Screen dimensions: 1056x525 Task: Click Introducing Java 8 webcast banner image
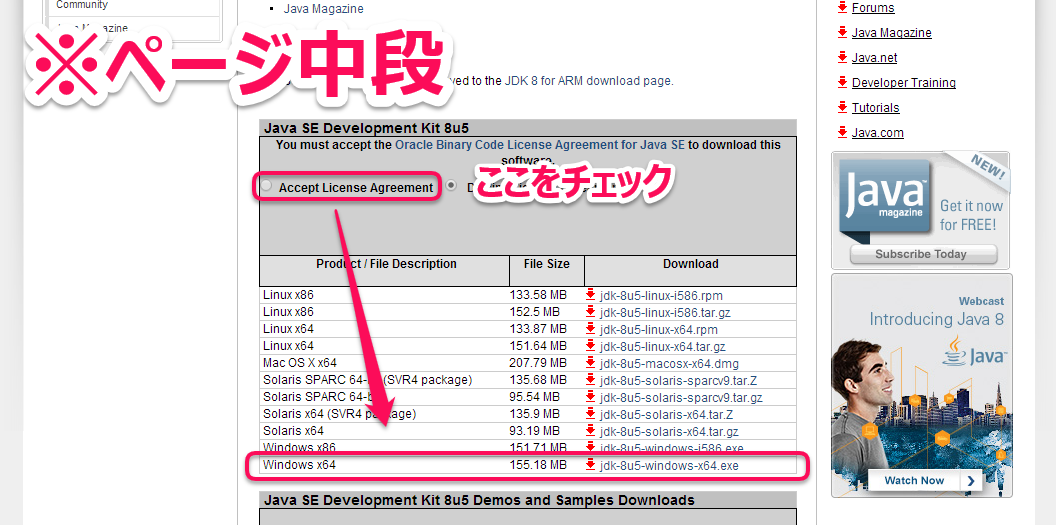tap(922, 386)
